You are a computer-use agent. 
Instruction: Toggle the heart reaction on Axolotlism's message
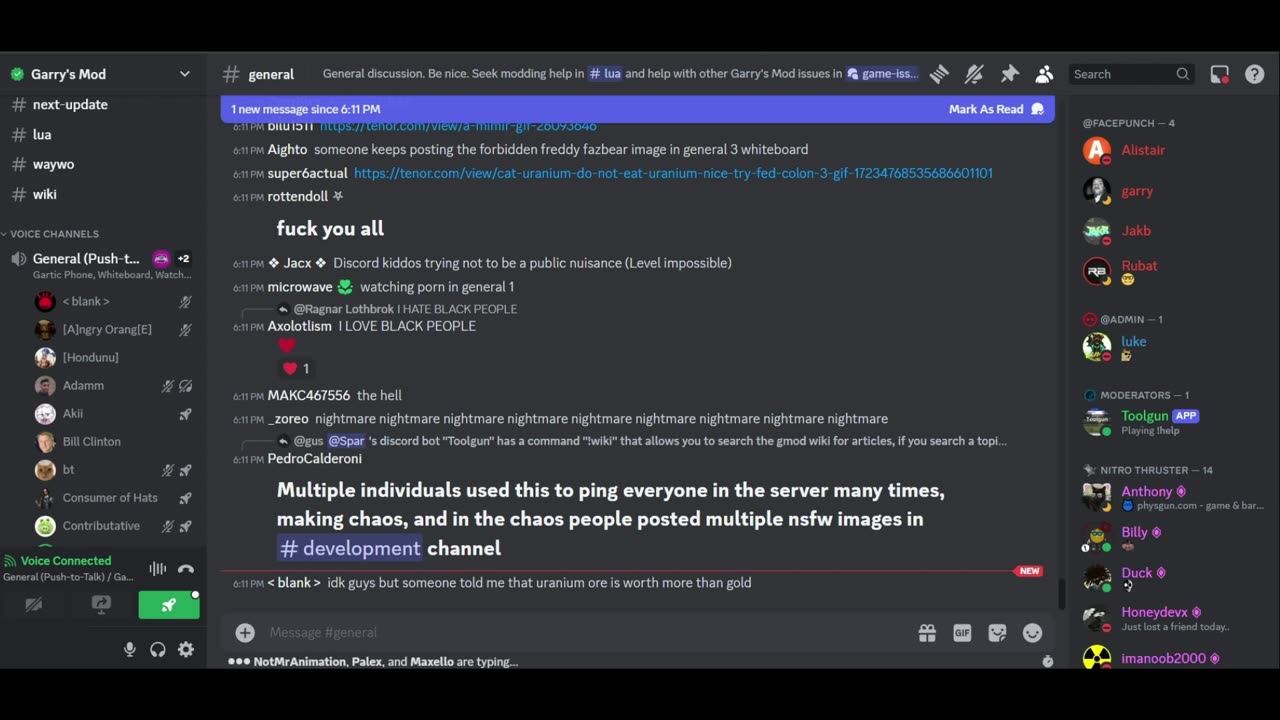tap(296, 368)
